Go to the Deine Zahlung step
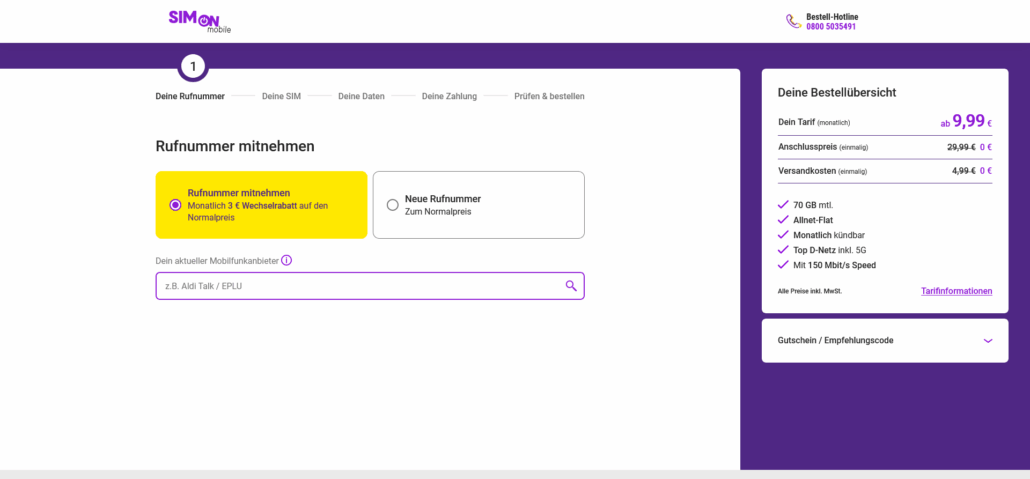The height and width of the screenshot is (479, 1030). click(449, 97)
